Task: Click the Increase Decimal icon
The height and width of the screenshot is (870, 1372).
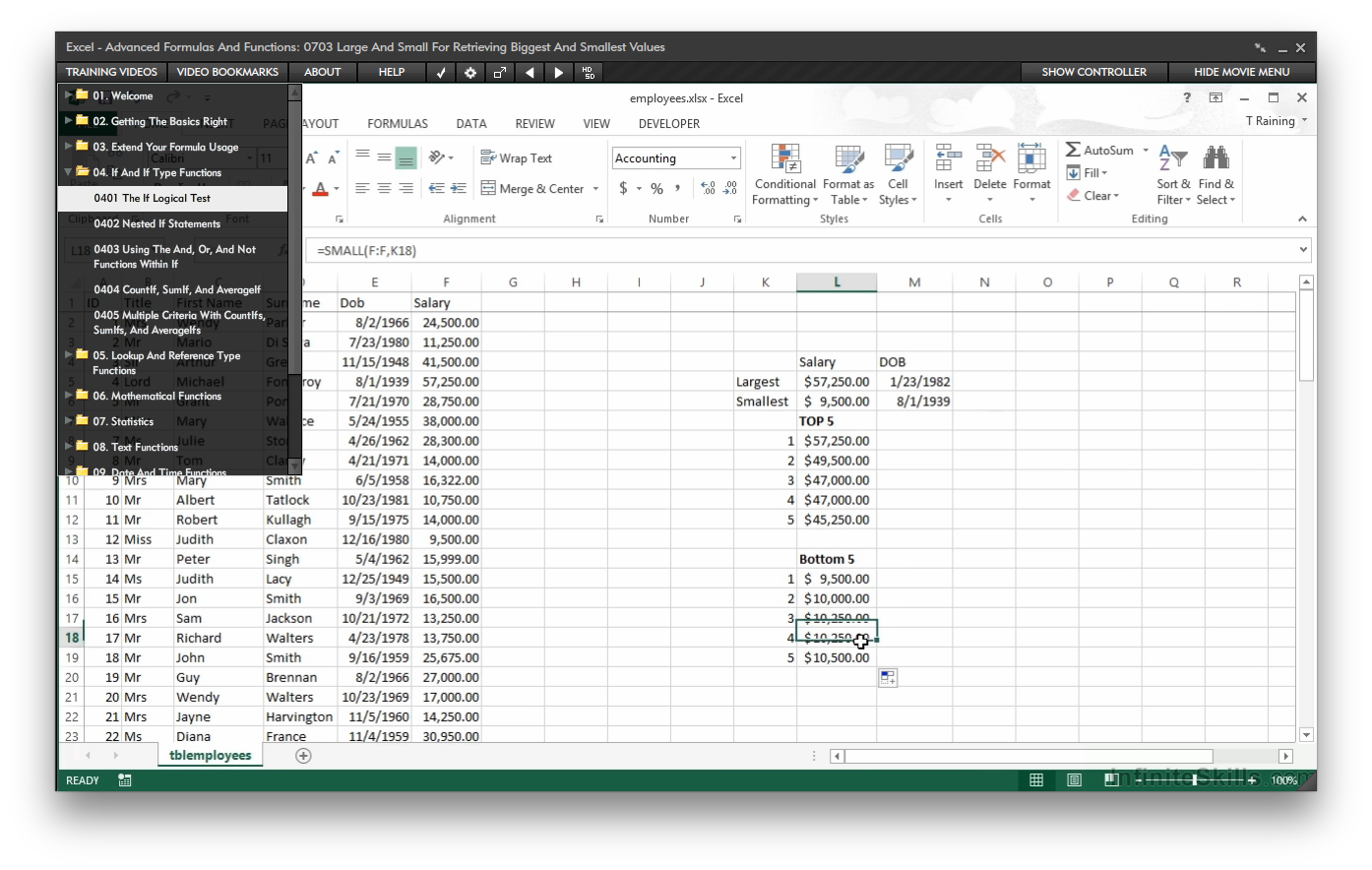Action: click(708, 188)
